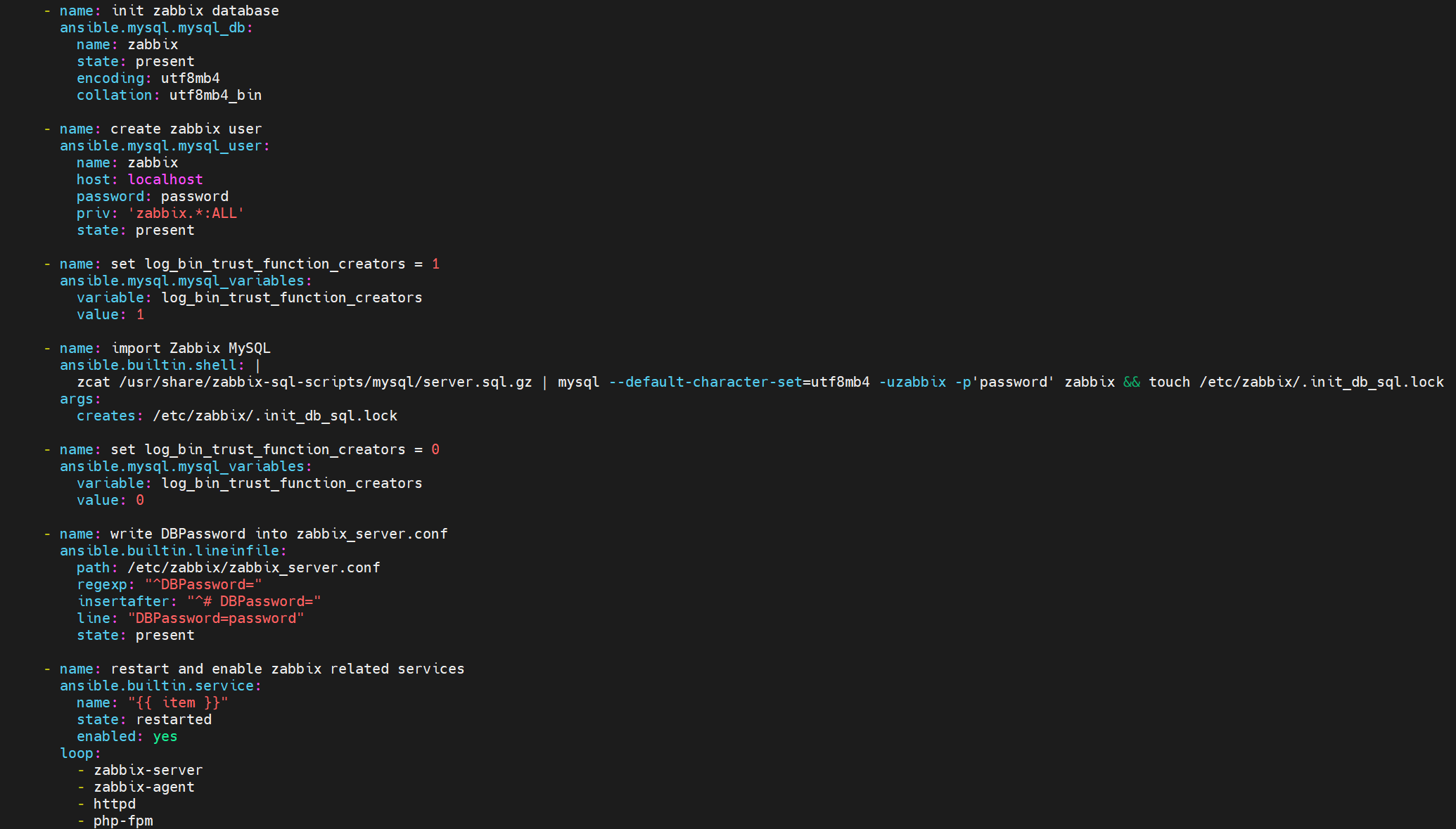Click loop item 'zabbix-agent'
The width and height of the screenshot is (1456, 829).
(144, 787)
